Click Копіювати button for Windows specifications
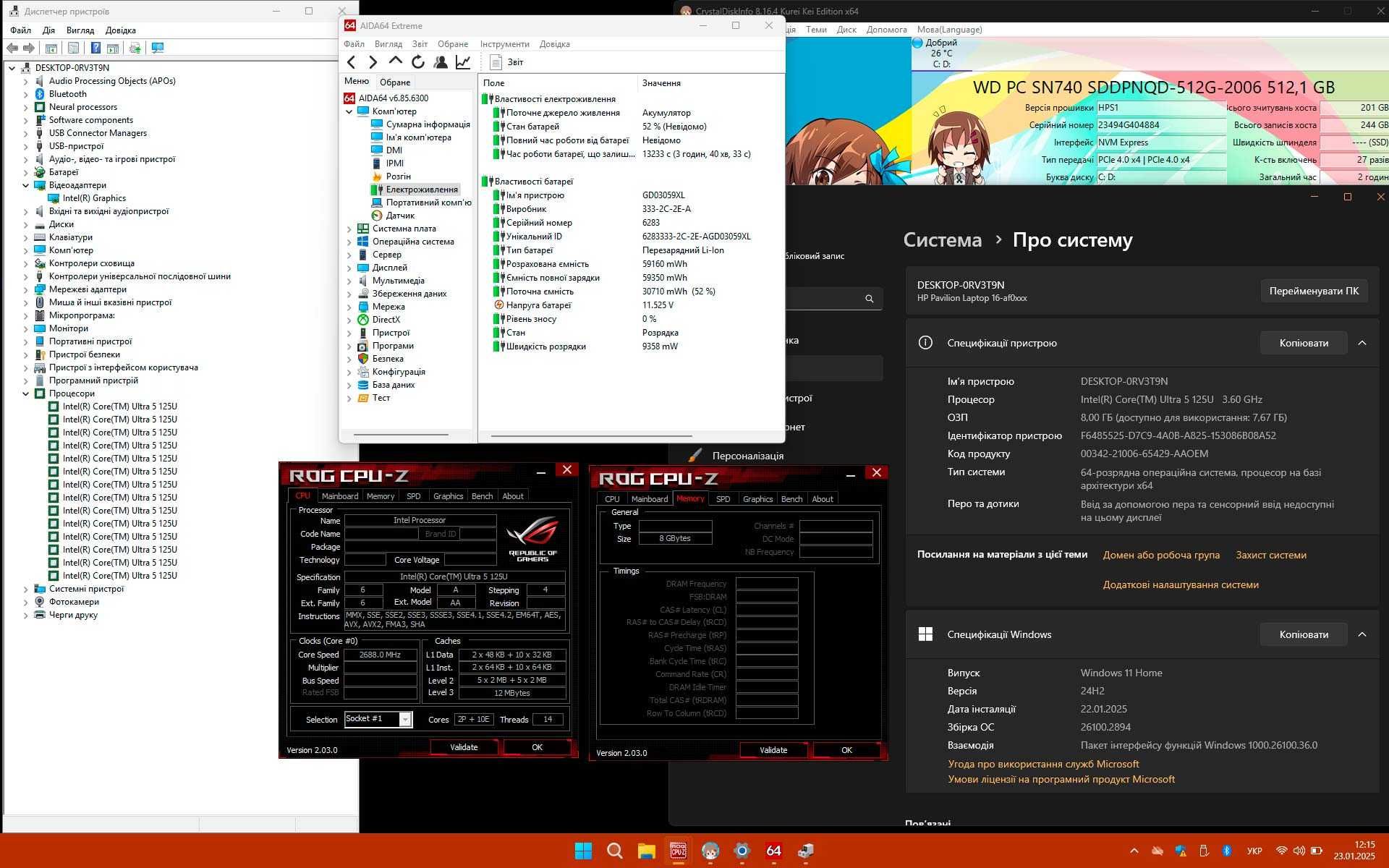This screenshot has height=868, width=1389. point(1304,634)
